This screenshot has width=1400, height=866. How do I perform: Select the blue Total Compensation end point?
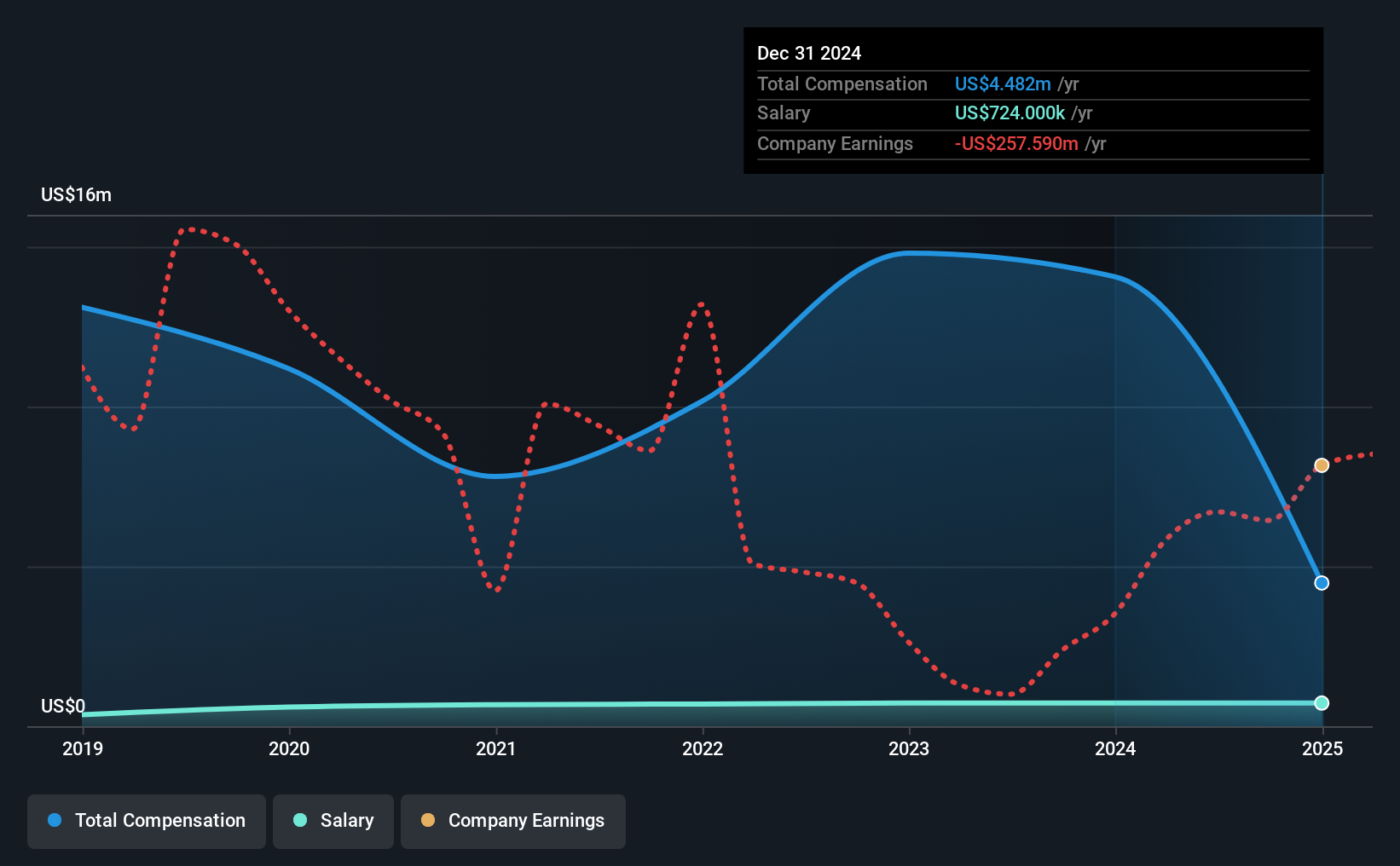[1322, 583]
